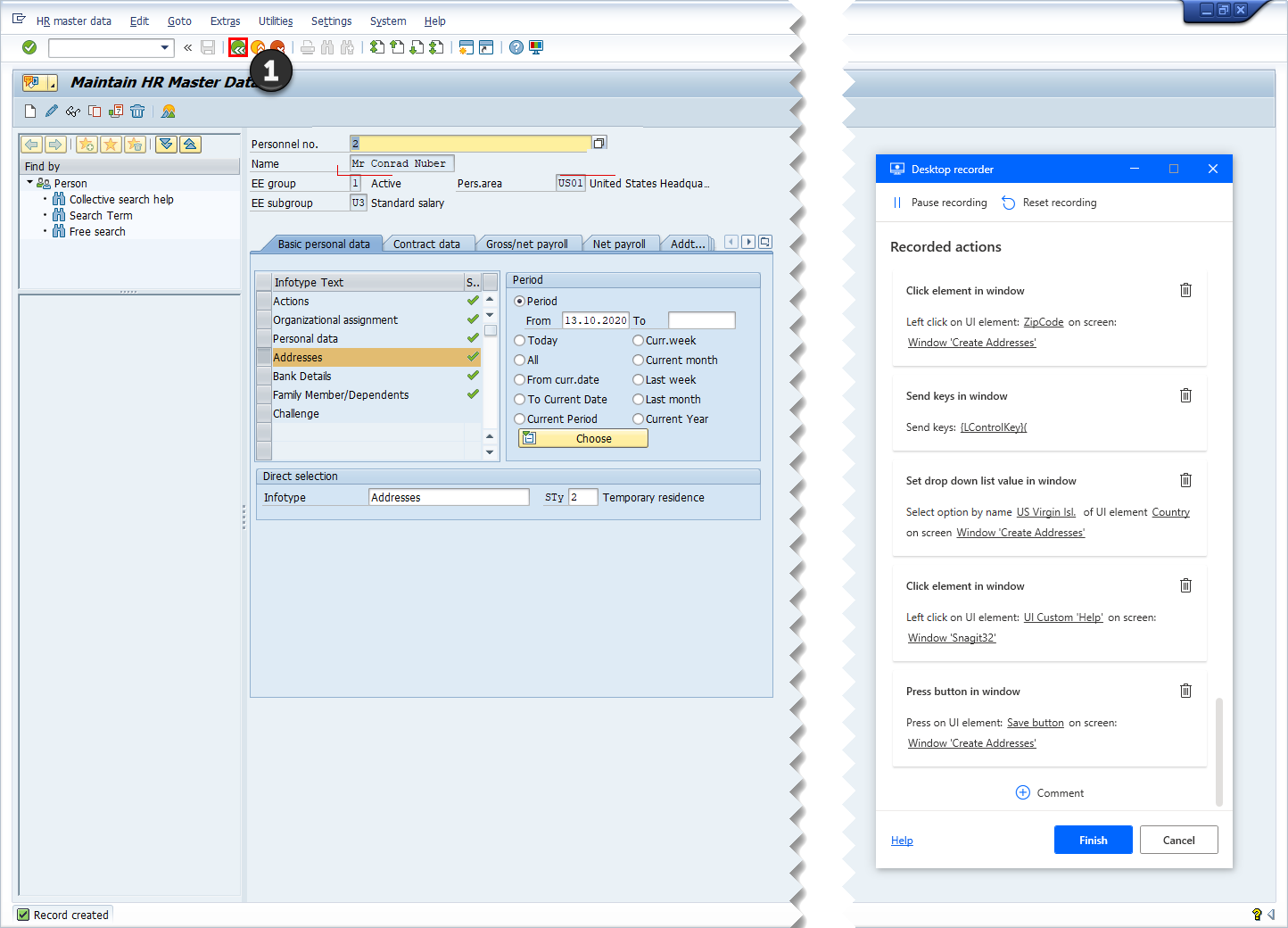Click the Copy icon in application toolbar
The width and height of the screenshot is (1288, 928).
pyautogui.click(x=95, y=111)
